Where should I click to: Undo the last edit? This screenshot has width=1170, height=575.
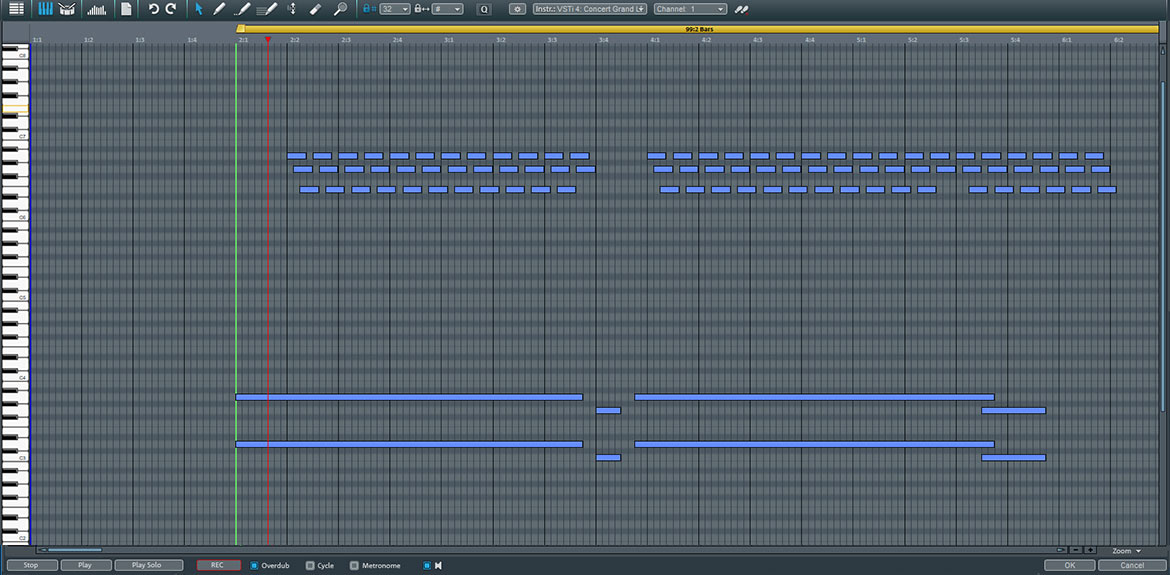[154, 9]
